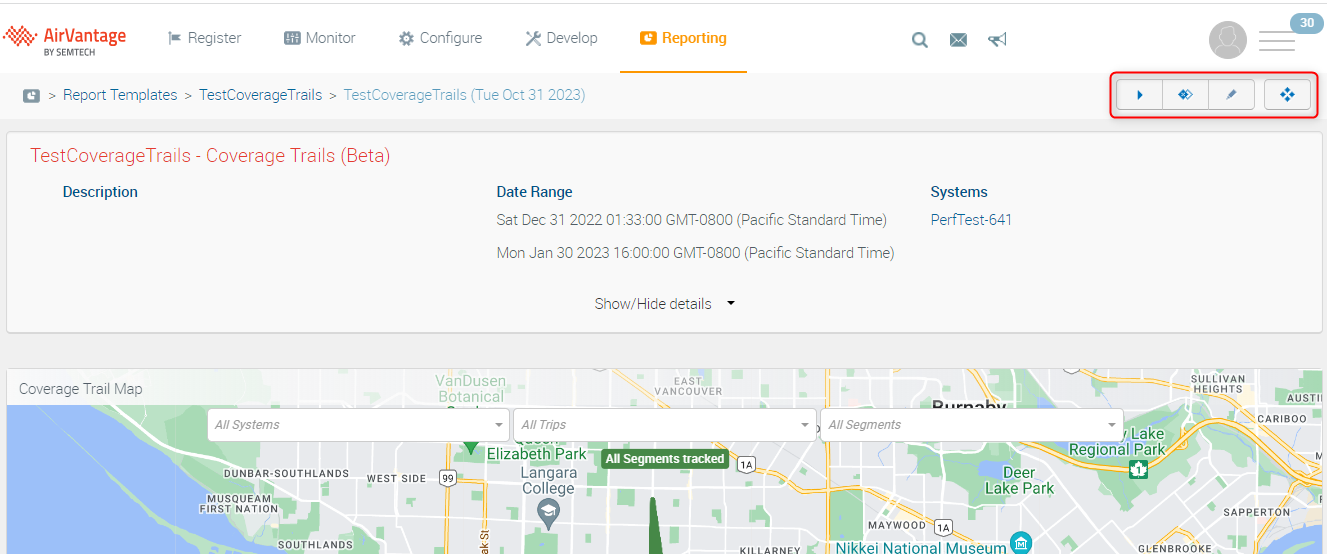The width and height of the screenshot is (1327, 554).
Task: Open the hamburger menu with 30 badge
Action: (1277, 40)
